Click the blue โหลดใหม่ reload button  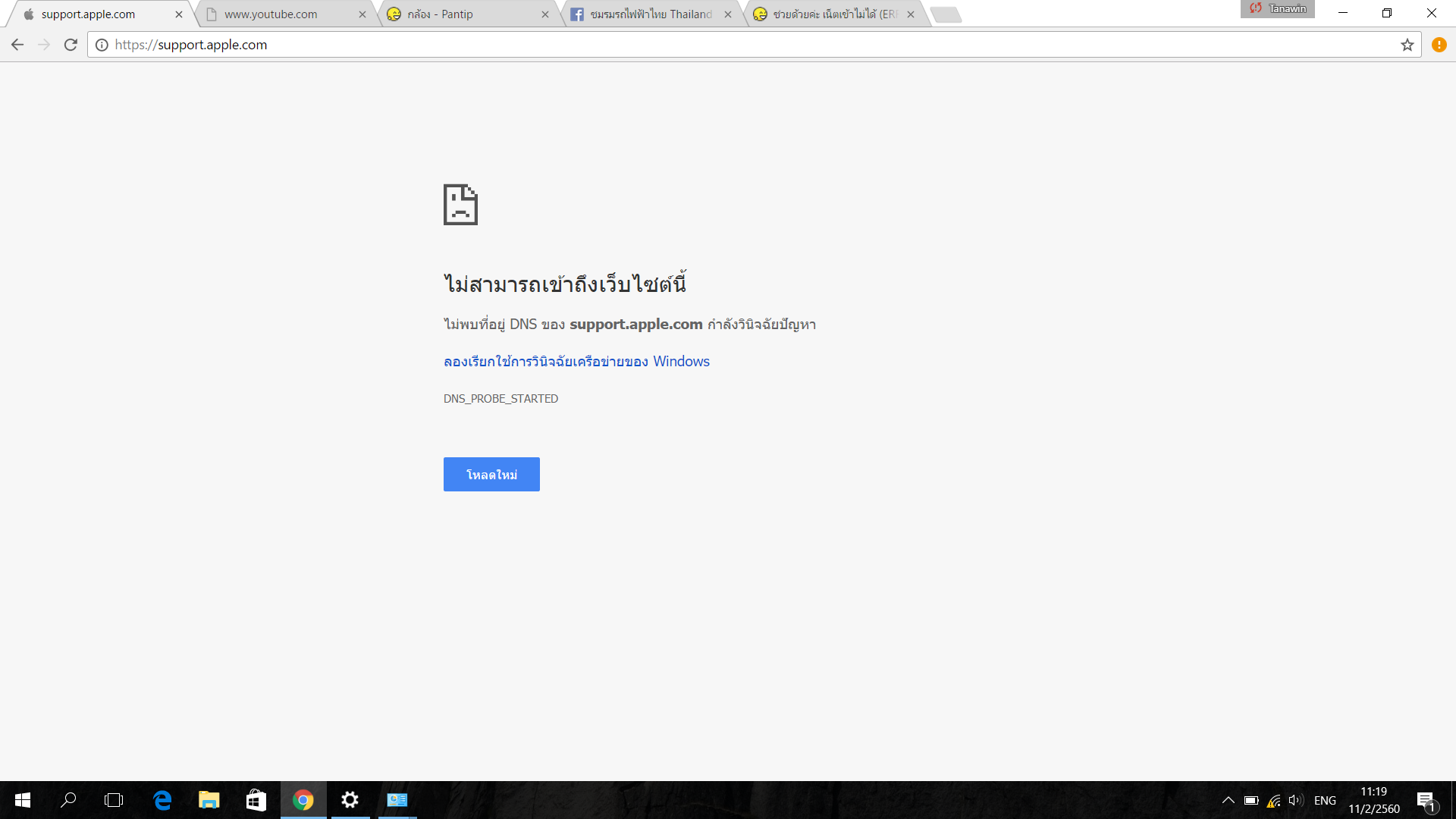pyautogui.click(x=491, y=474)
